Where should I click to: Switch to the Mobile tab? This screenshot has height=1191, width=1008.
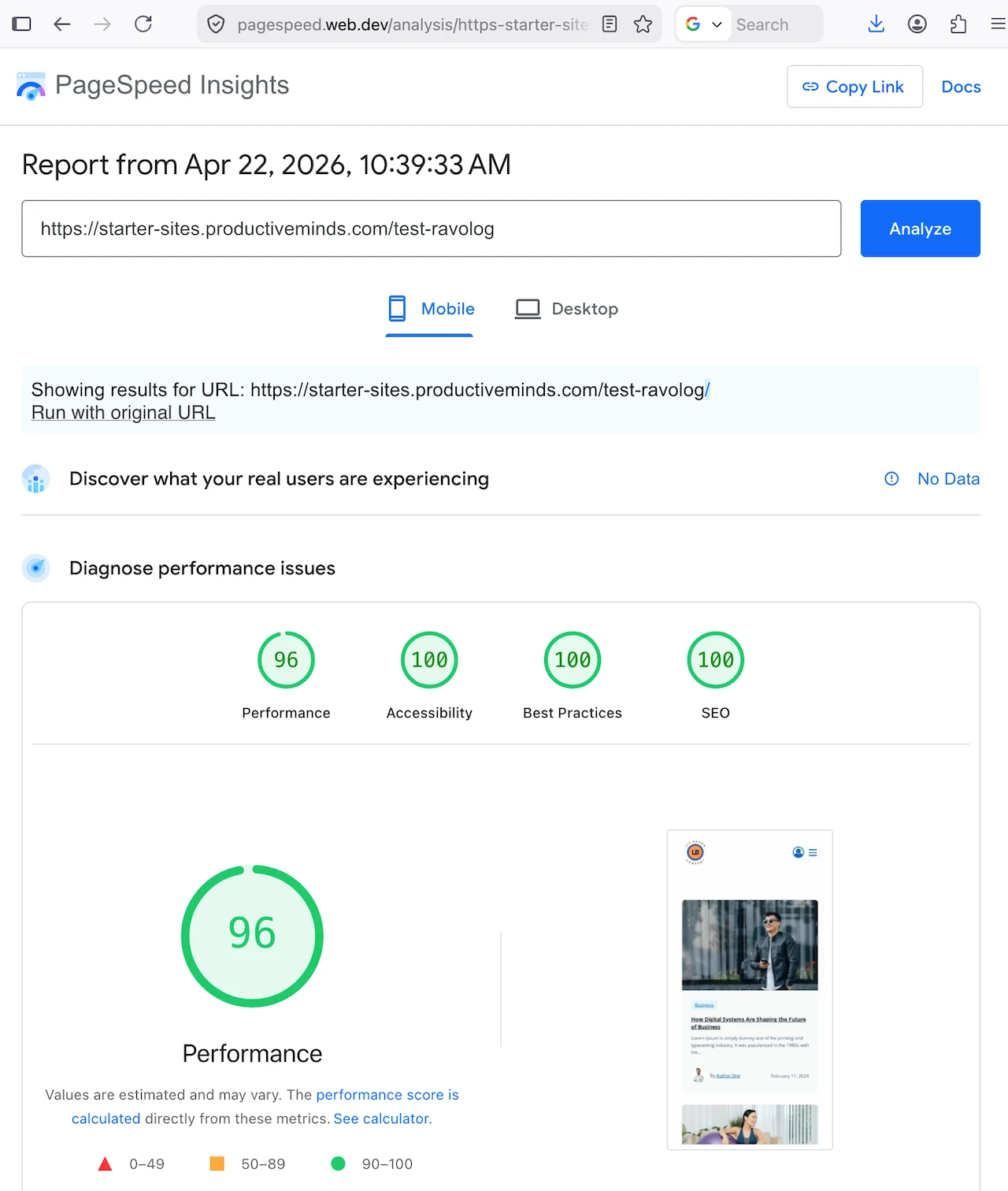coord(430,309)
